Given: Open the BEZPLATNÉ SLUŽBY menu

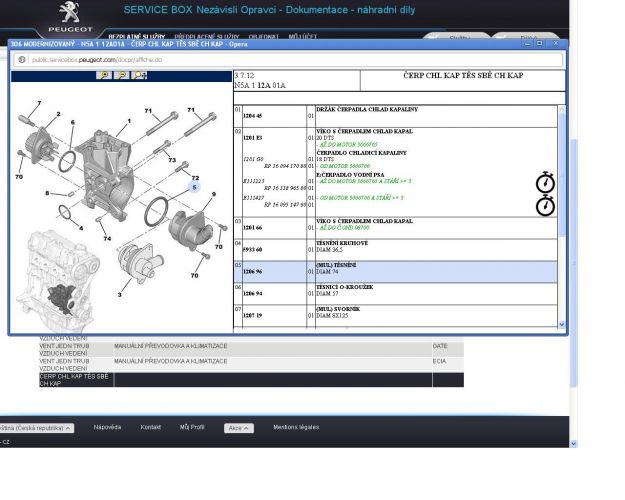Looking at the screenshot, I should pyautogui.click(x=137, y=36).
